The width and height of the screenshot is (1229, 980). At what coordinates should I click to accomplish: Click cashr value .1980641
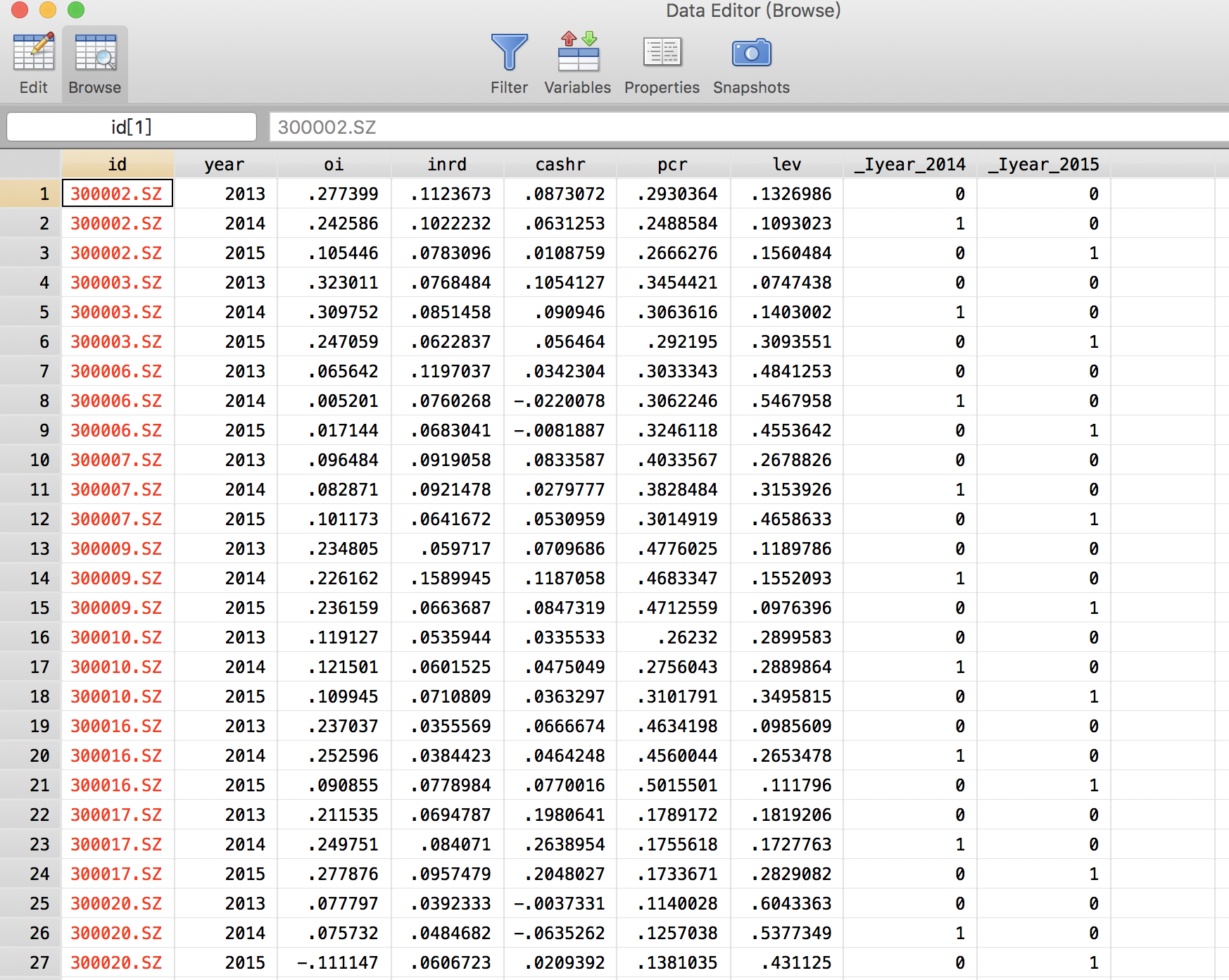565,815
